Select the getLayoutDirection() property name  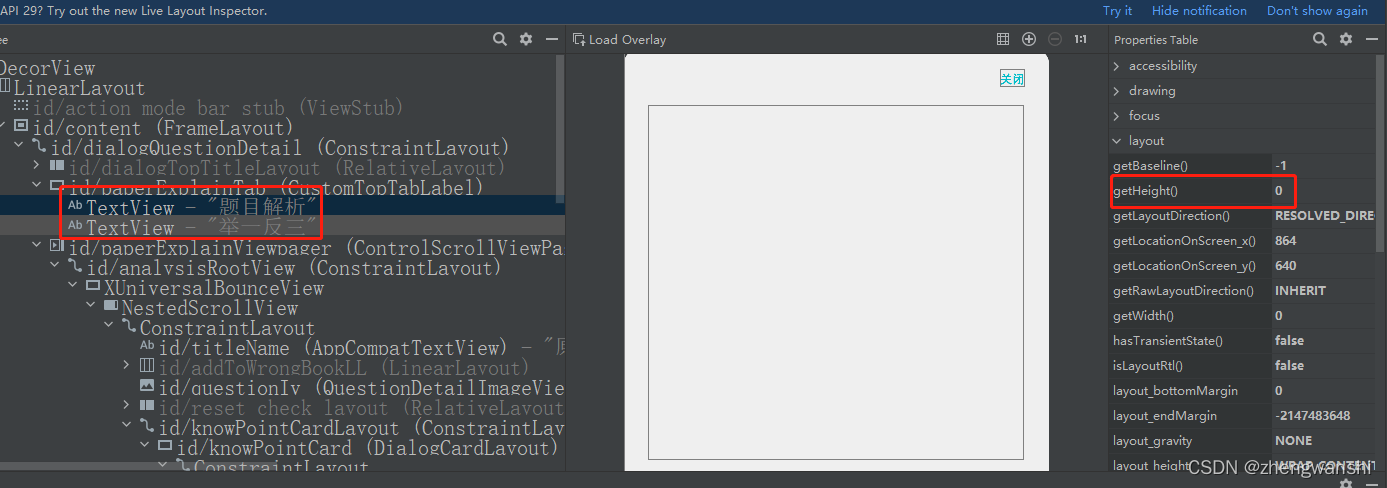[x=1171, y=216]
